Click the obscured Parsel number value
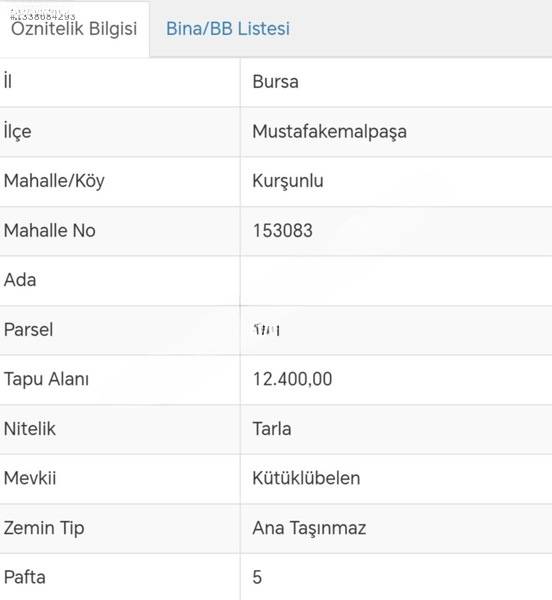 click(267, 330)
